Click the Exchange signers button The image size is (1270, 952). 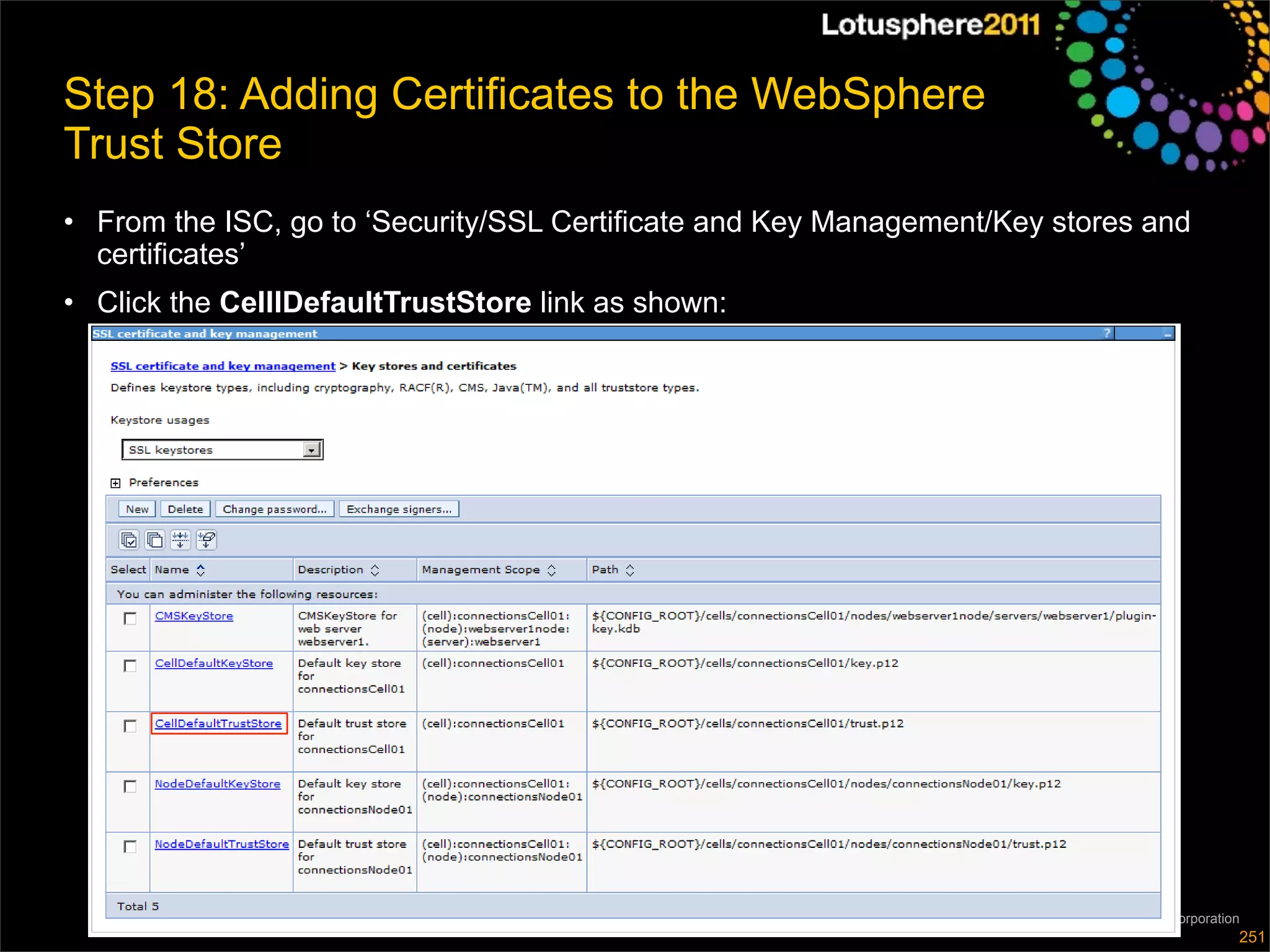click(399, 509)
